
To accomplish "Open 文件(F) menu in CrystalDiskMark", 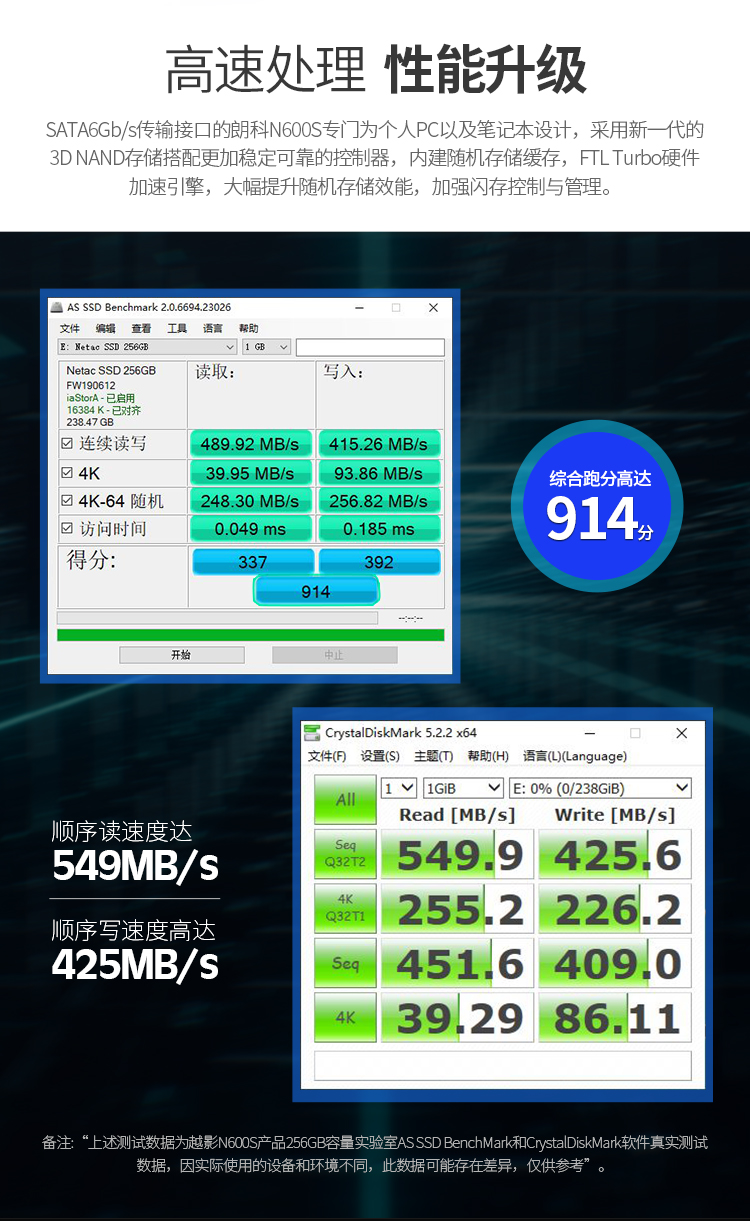I will click(x=327, y=757).
